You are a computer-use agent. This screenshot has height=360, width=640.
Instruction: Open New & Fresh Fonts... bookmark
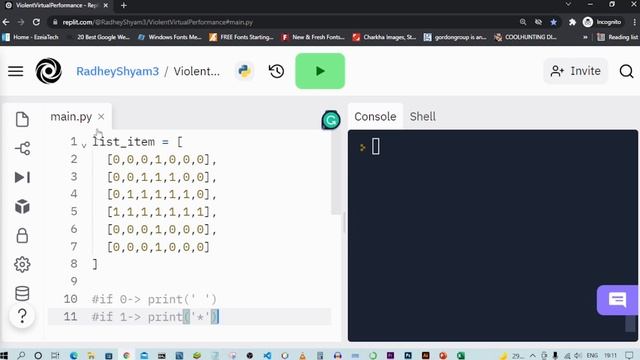pos(313,37)
